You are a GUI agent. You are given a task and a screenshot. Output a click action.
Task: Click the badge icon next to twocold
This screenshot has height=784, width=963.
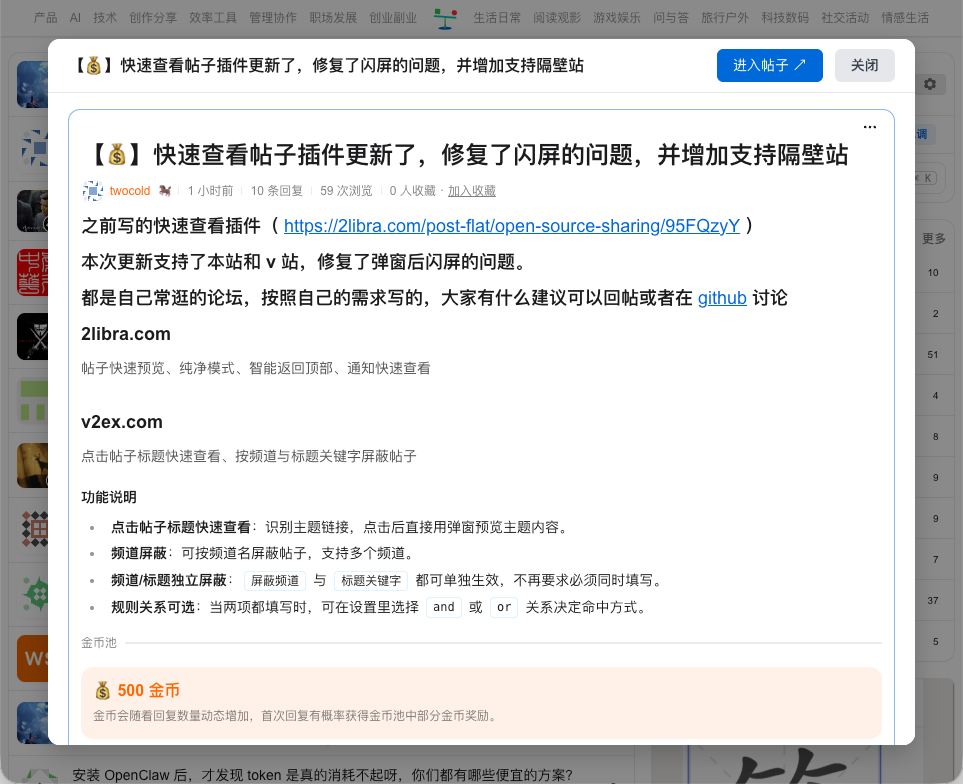coord(165,191)
